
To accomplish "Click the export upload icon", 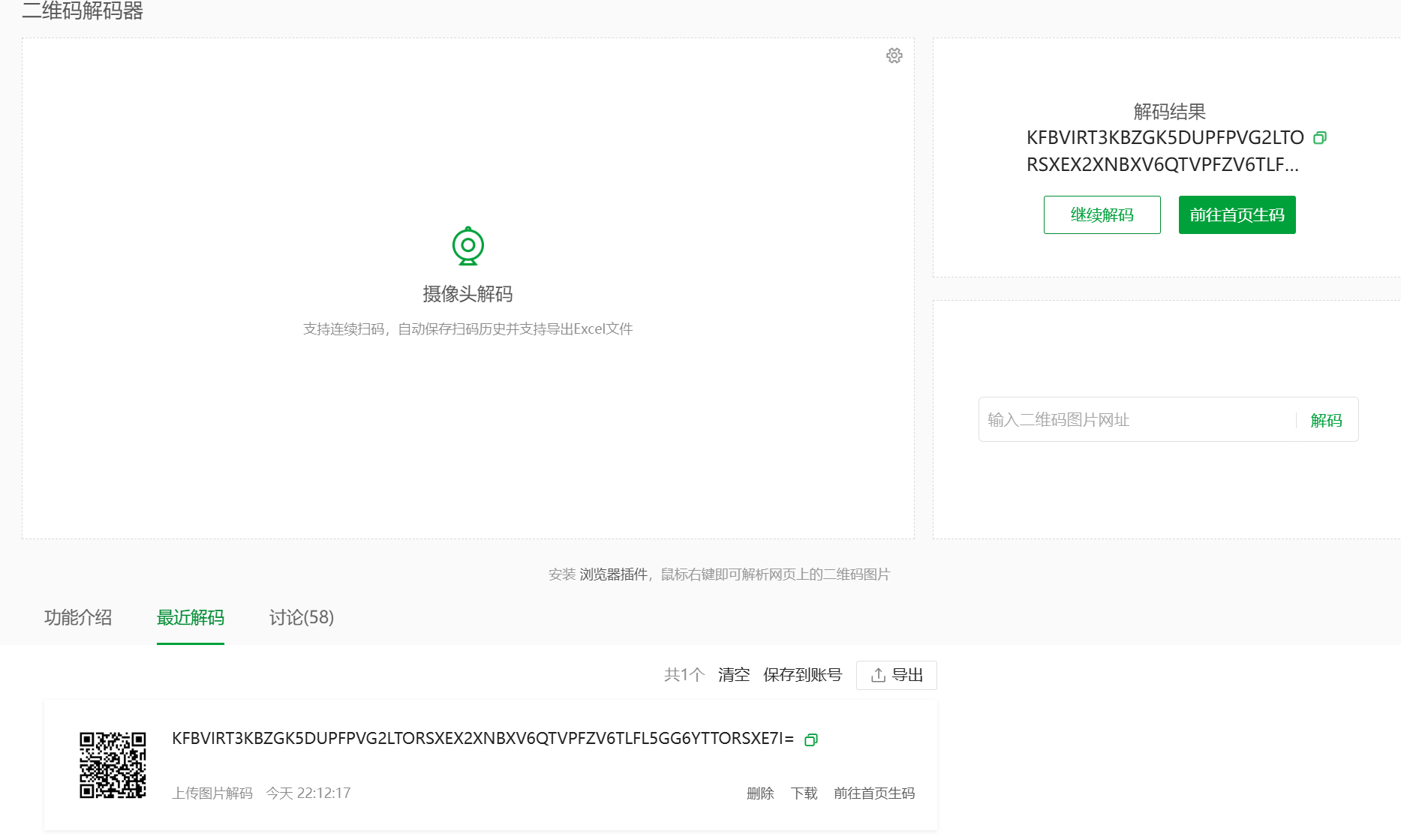I will coord(878,675).
